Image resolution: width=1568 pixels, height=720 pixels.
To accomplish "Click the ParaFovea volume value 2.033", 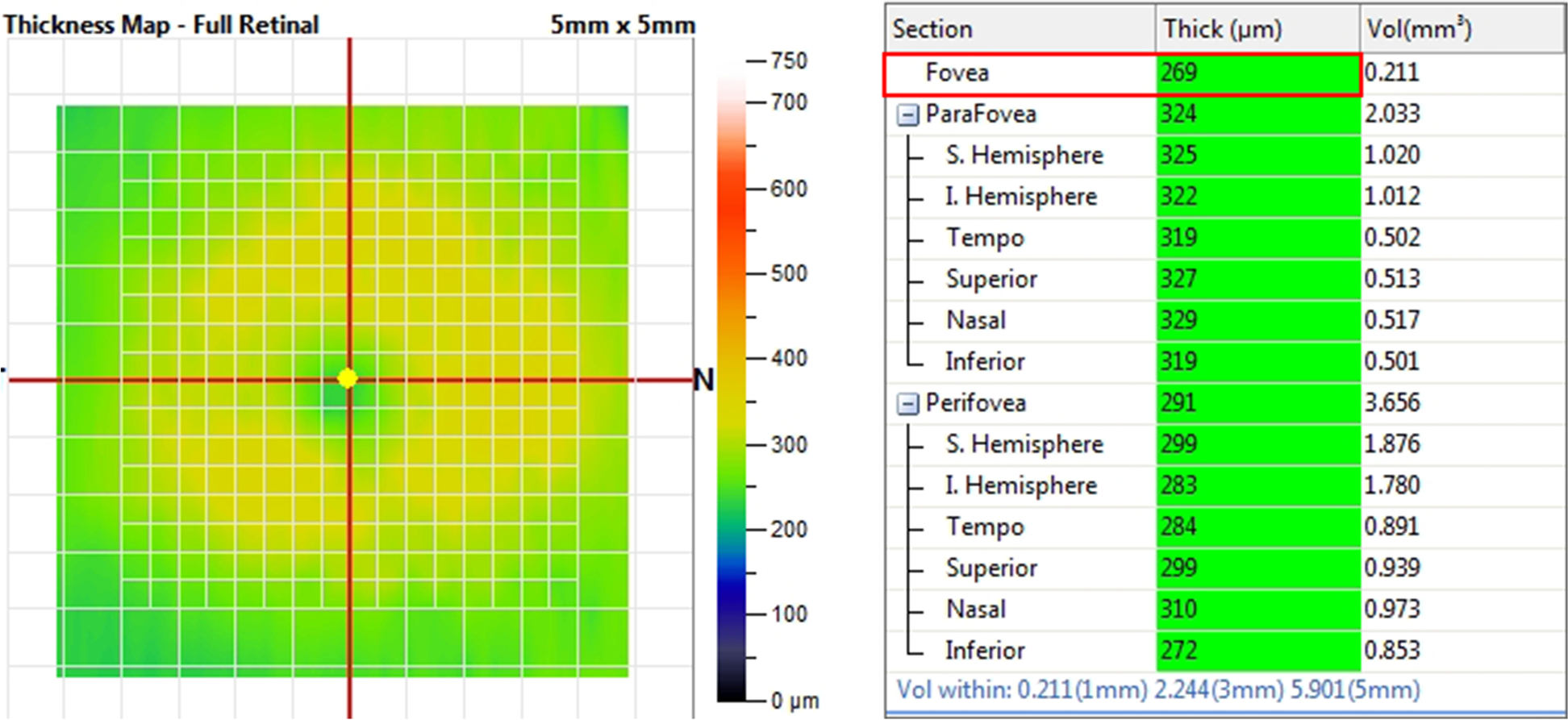I will tap(1392, 114).
